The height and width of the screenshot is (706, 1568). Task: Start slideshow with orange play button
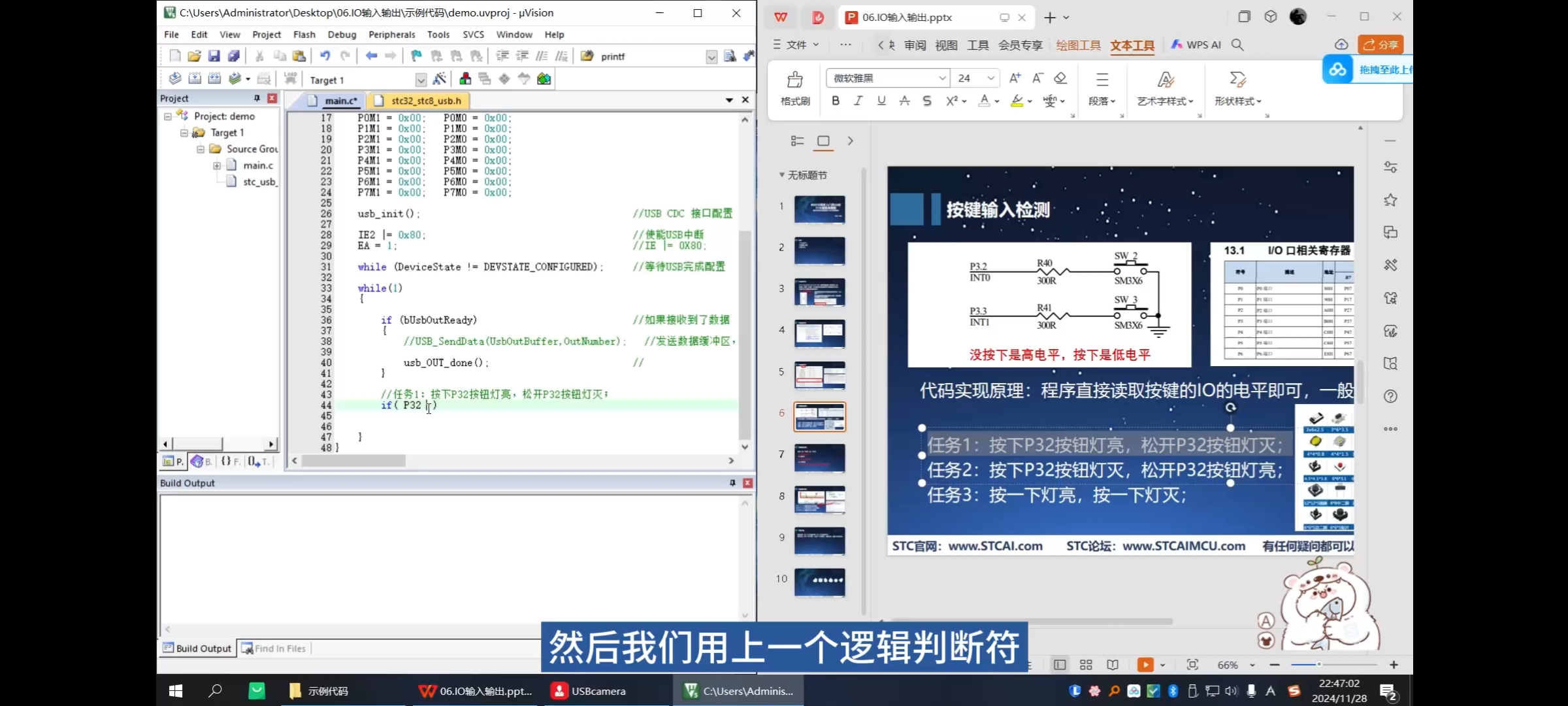(1145, 665)
